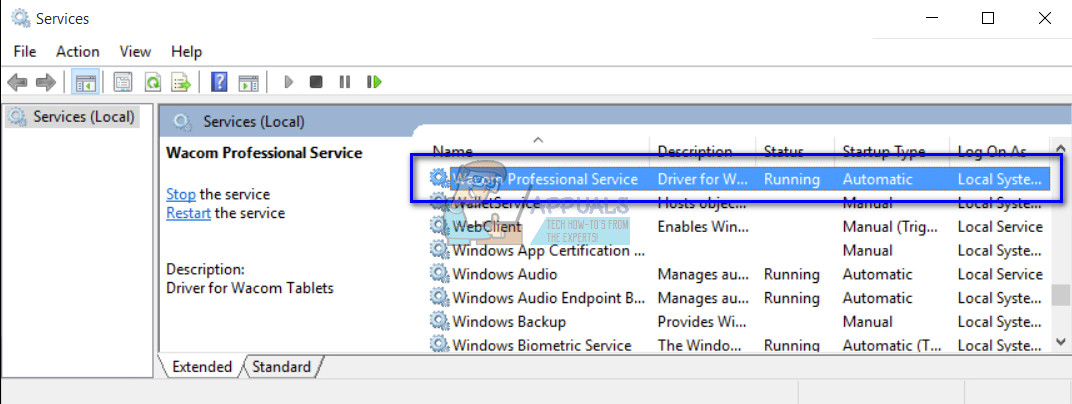Select the Windows App Certification service row

click(x=740, y=250)
